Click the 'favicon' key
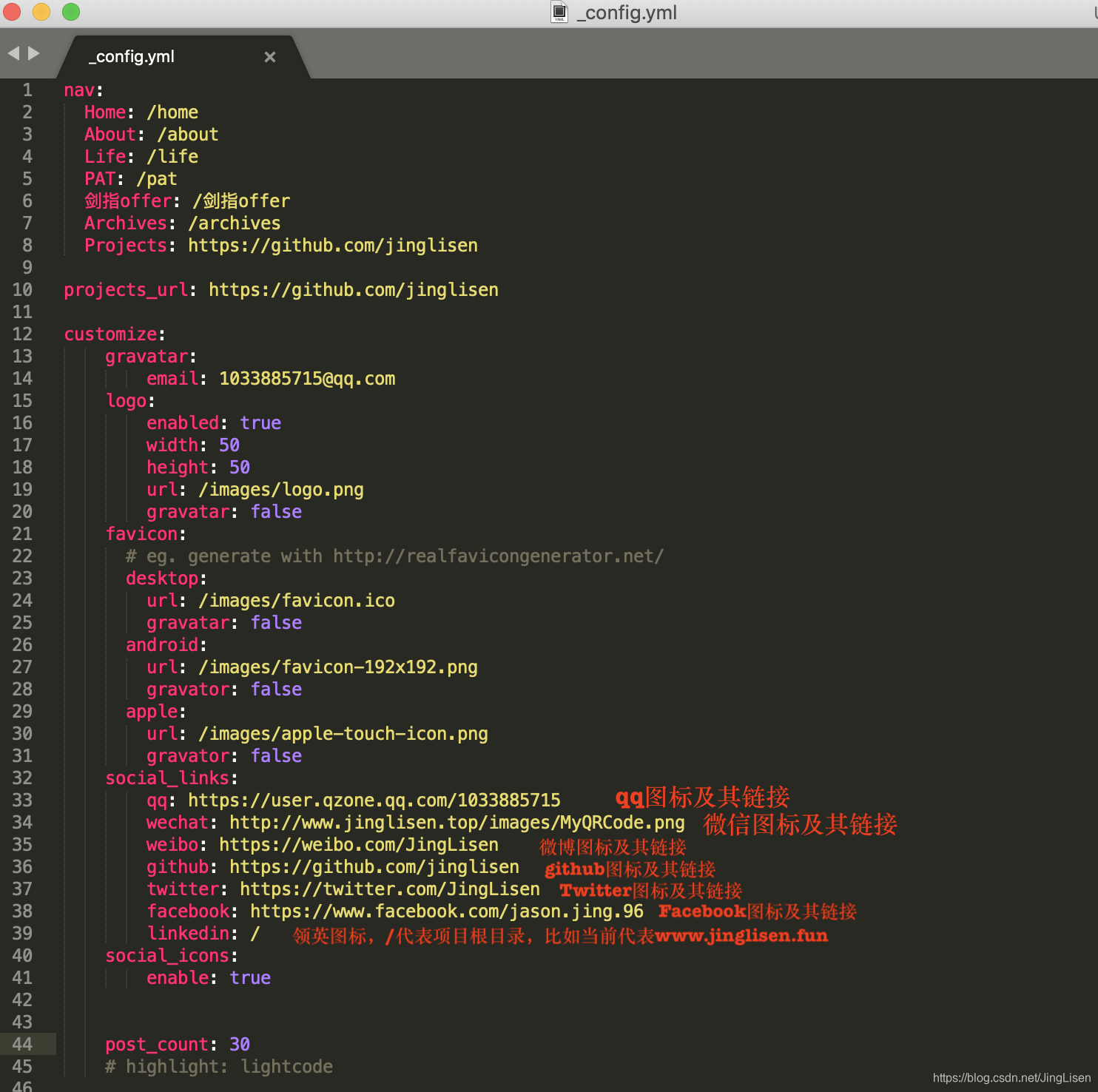 coord(141,534)
